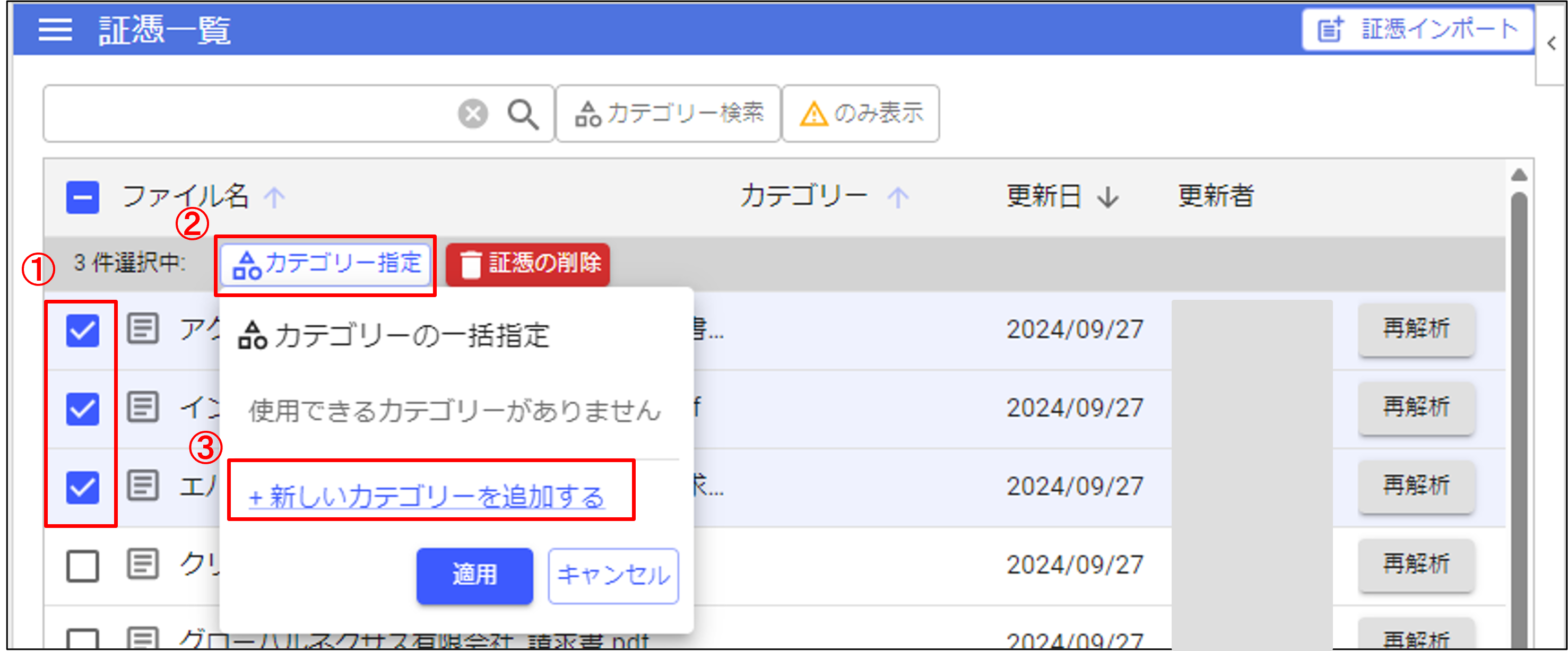Click 再解析 button on the first row
Viewport: 1568px width, 651px height.
click(x=1416, y=329)
